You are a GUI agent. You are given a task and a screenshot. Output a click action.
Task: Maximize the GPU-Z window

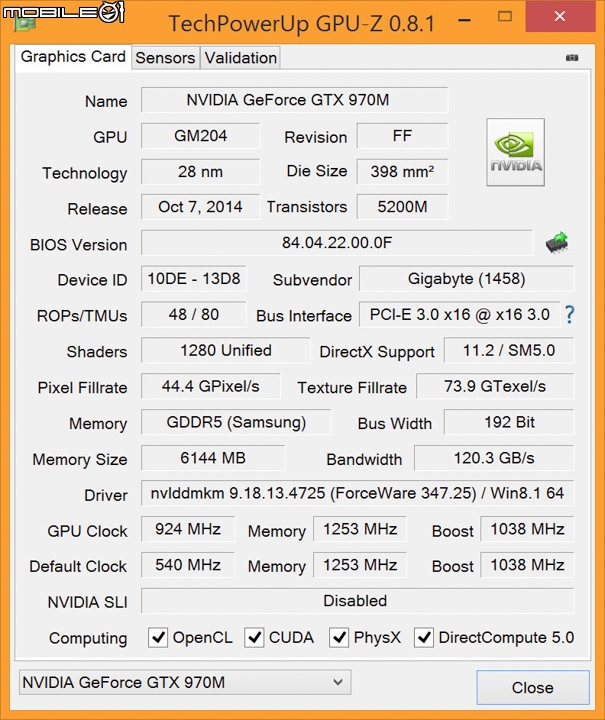coord(505,17)
